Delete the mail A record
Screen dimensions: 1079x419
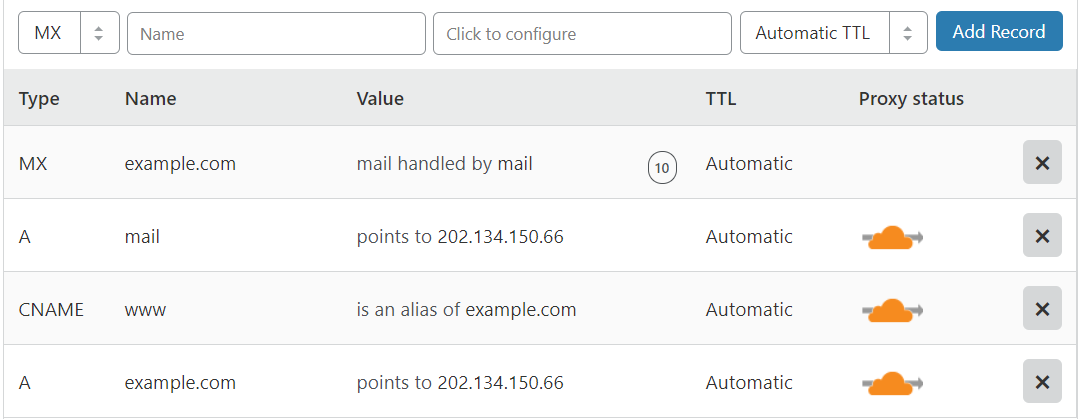pyautogui.click(x=1042, y=235)
